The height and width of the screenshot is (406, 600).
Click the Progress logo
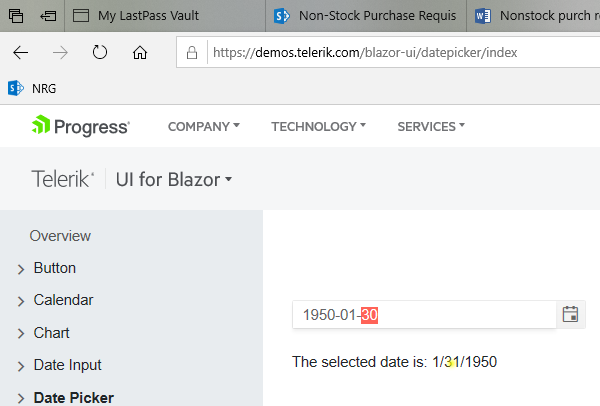coord(81,126)
